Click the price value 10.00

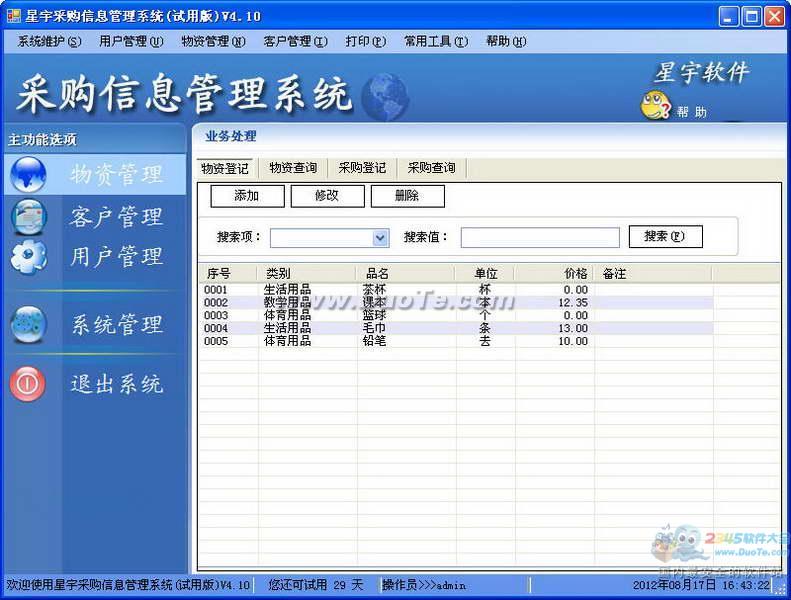(573, 341)
